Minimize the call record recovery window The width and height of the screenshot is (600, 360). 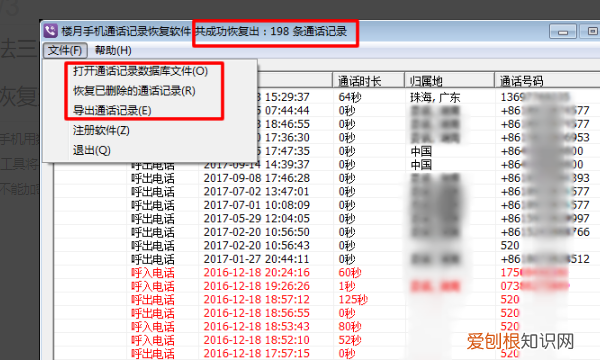[x=563, y=31]
